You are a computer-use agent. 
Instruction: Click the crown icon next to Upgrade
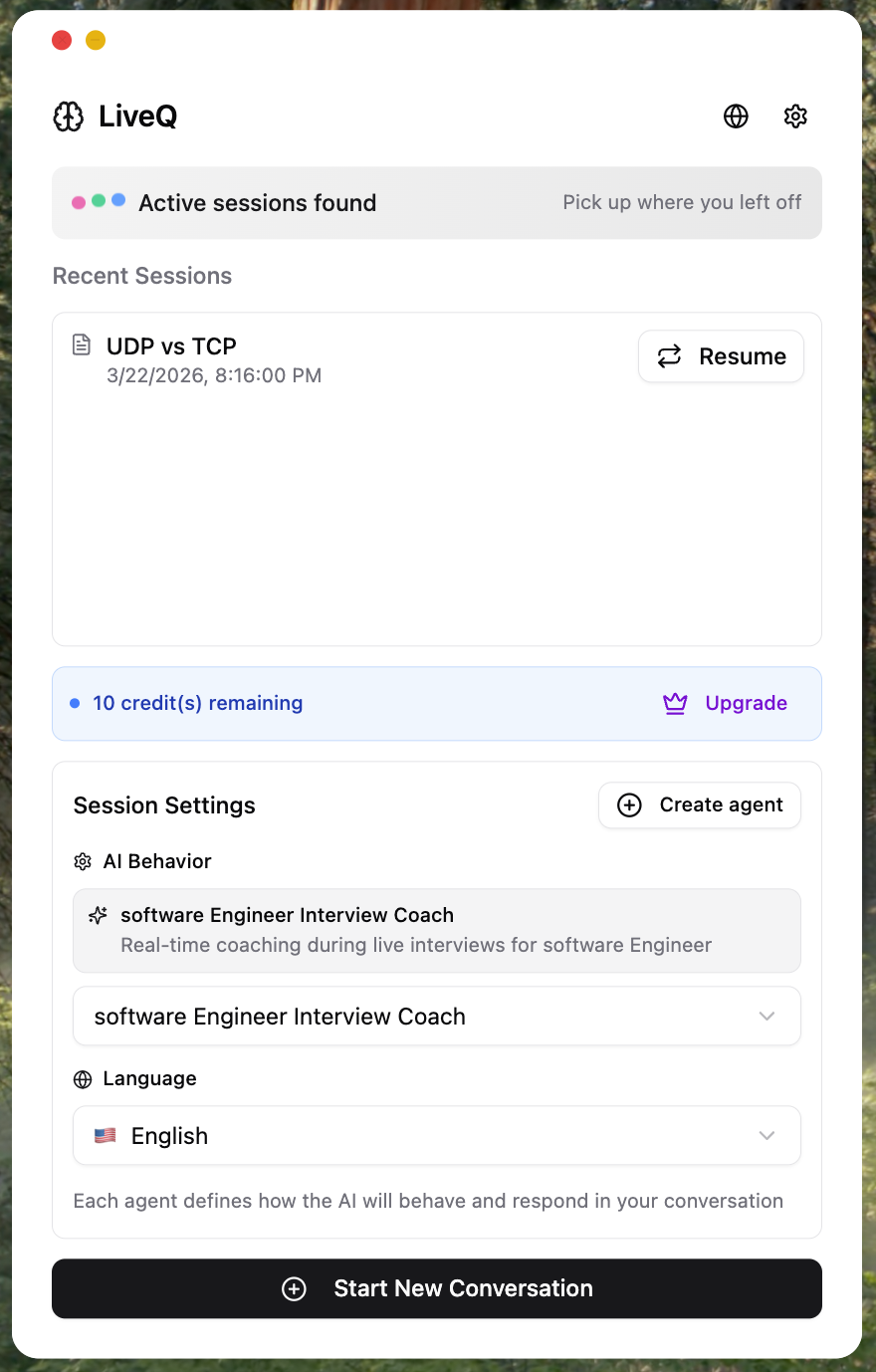click(675, 704)
